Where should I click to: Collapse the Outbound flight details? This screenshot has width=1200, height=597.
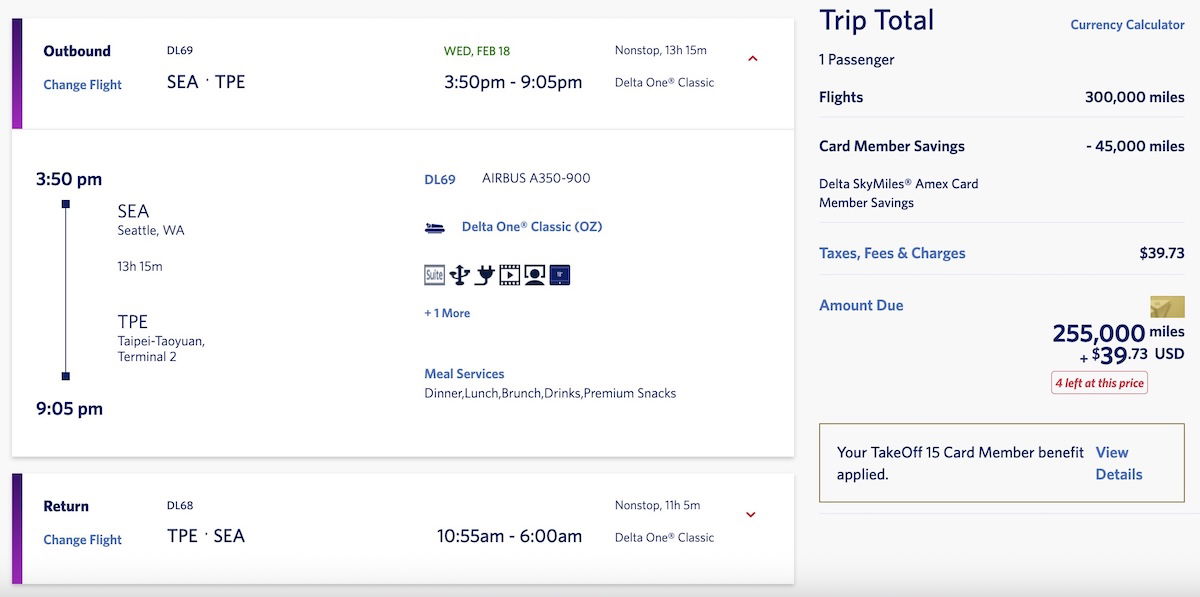click(753, 59)
